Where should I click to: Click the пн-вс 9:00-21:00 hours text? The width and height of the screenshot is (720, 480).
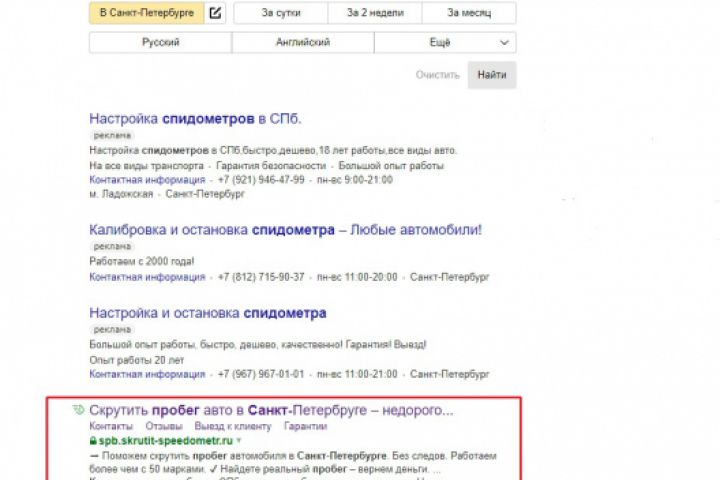point(354,180)
